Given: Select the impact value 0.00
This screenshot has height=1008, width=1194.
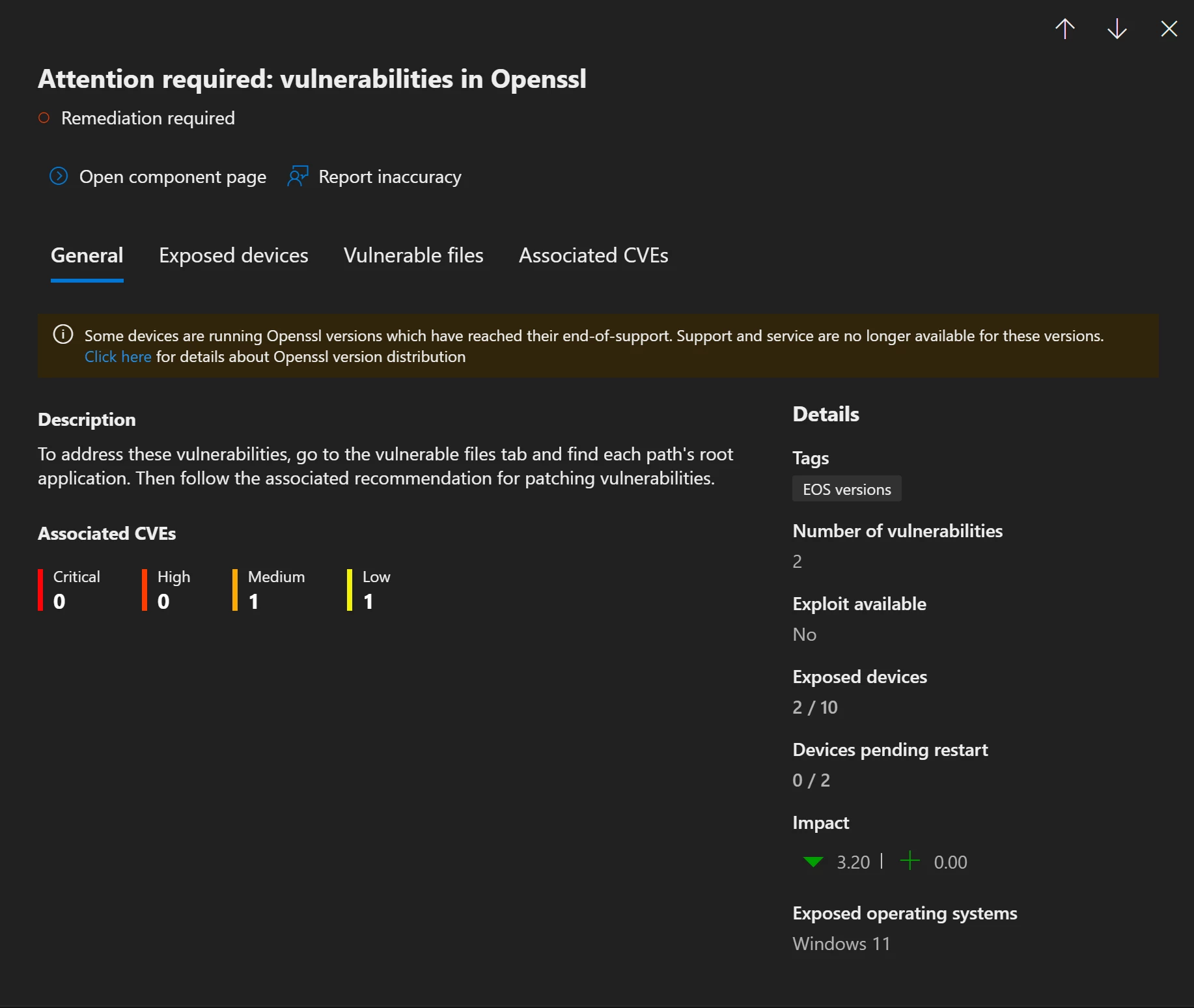Looking at the screenshot, I should click(x=951, y=862).
